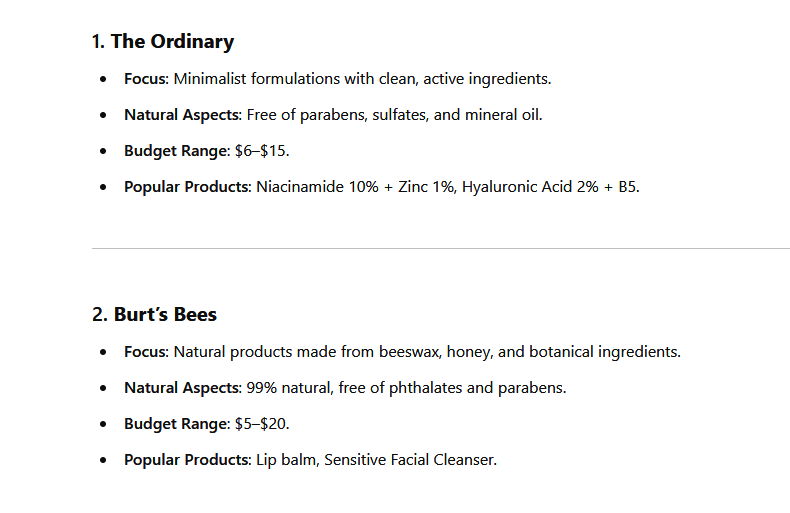
Task: Click "Popular Products" label under The Ordinary
Action: 187,187
